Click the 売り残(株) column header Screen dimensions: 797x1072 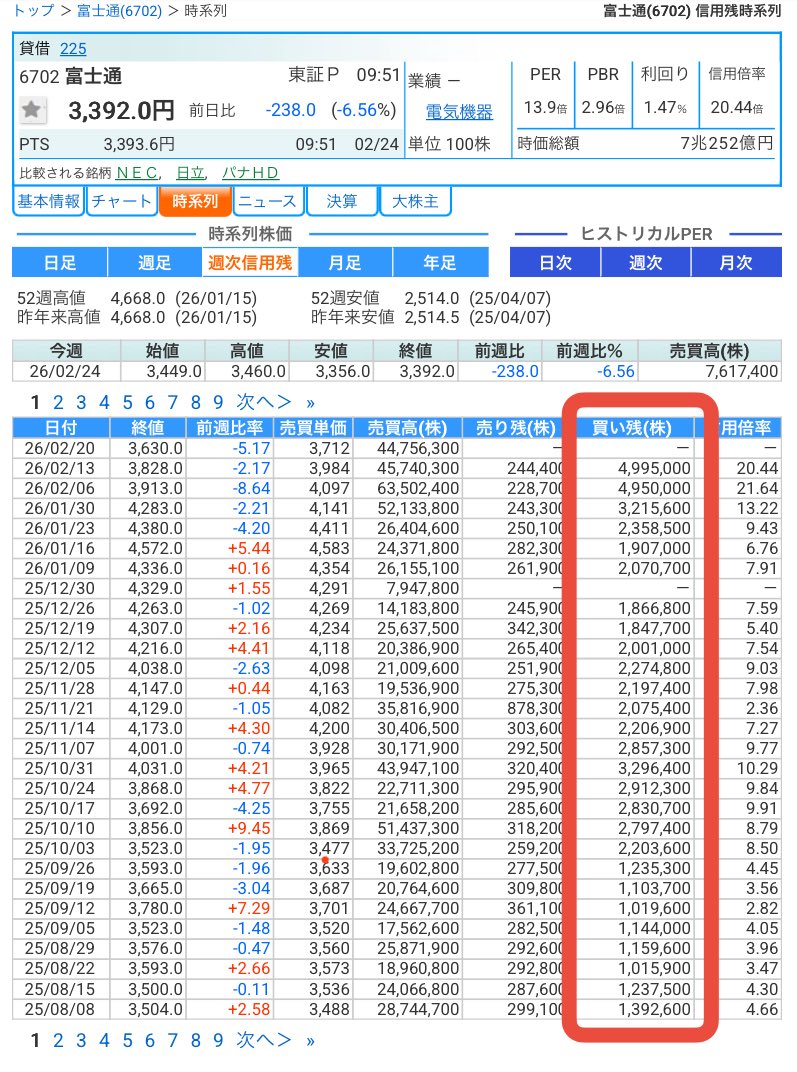515,428
